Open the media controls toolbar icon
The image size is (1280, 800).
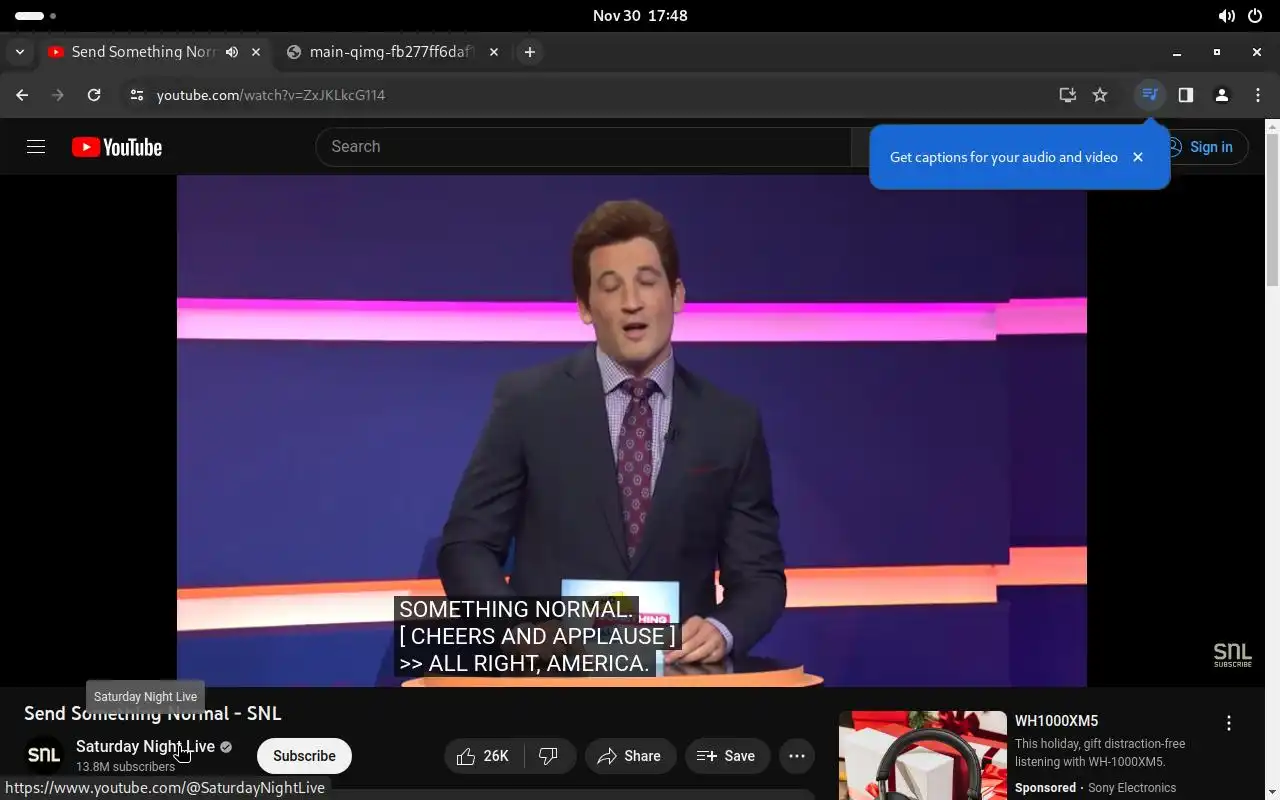(x=1150, y=95)
